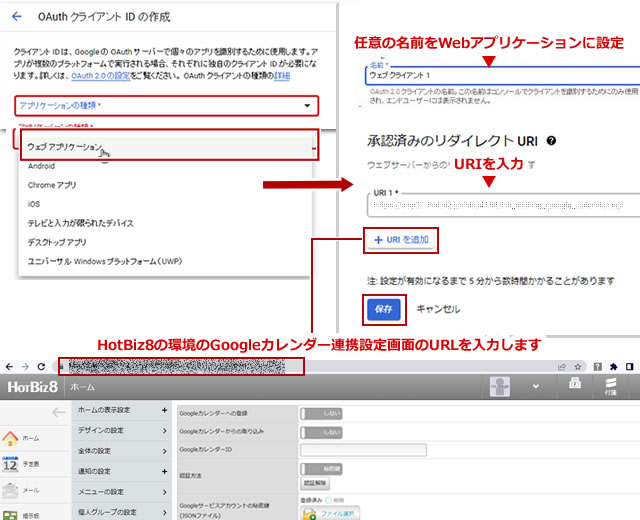Image resolution: width=640 pixels, height=520 pixels.
Task: Click the browser back arrow
Action: pos(9,367)
